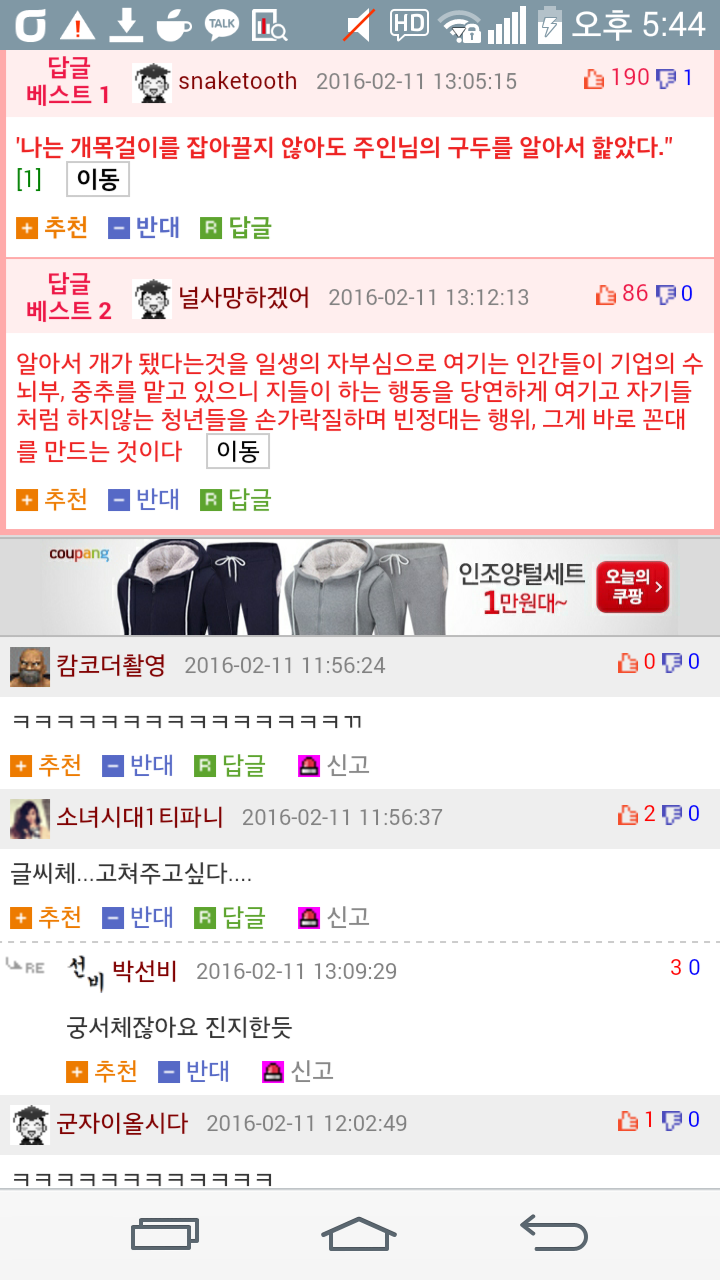Tap 칼코더촬영's avatar image

[30, 666]
